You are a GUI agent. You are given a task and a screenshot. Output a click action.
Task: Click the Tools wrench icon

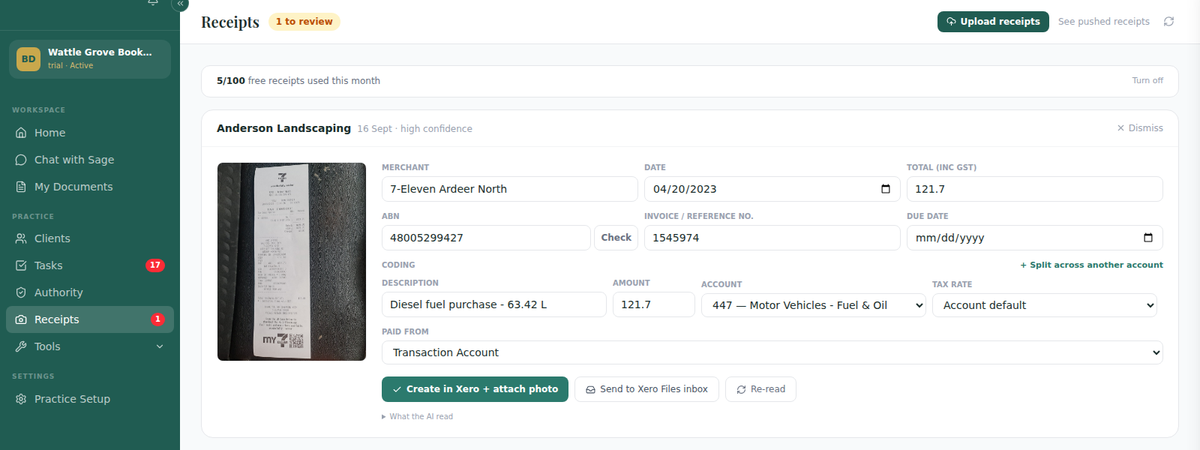pyautogui.click(x=22, y=347)
